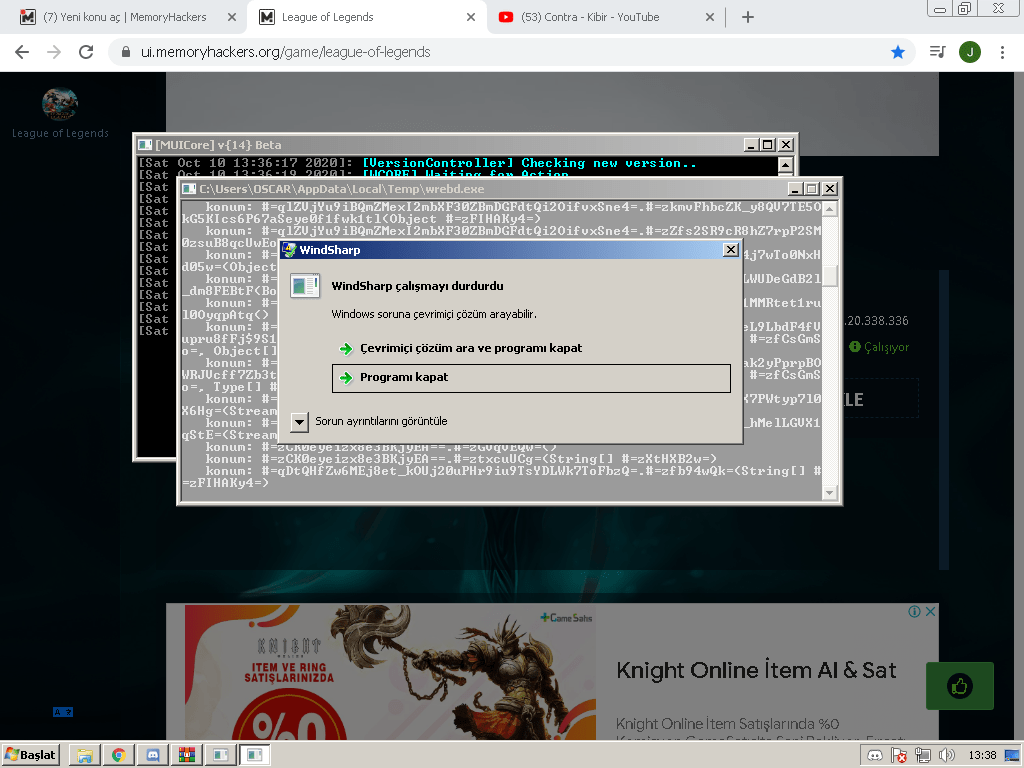Click the green thumbs-up button

click(959, 686)
